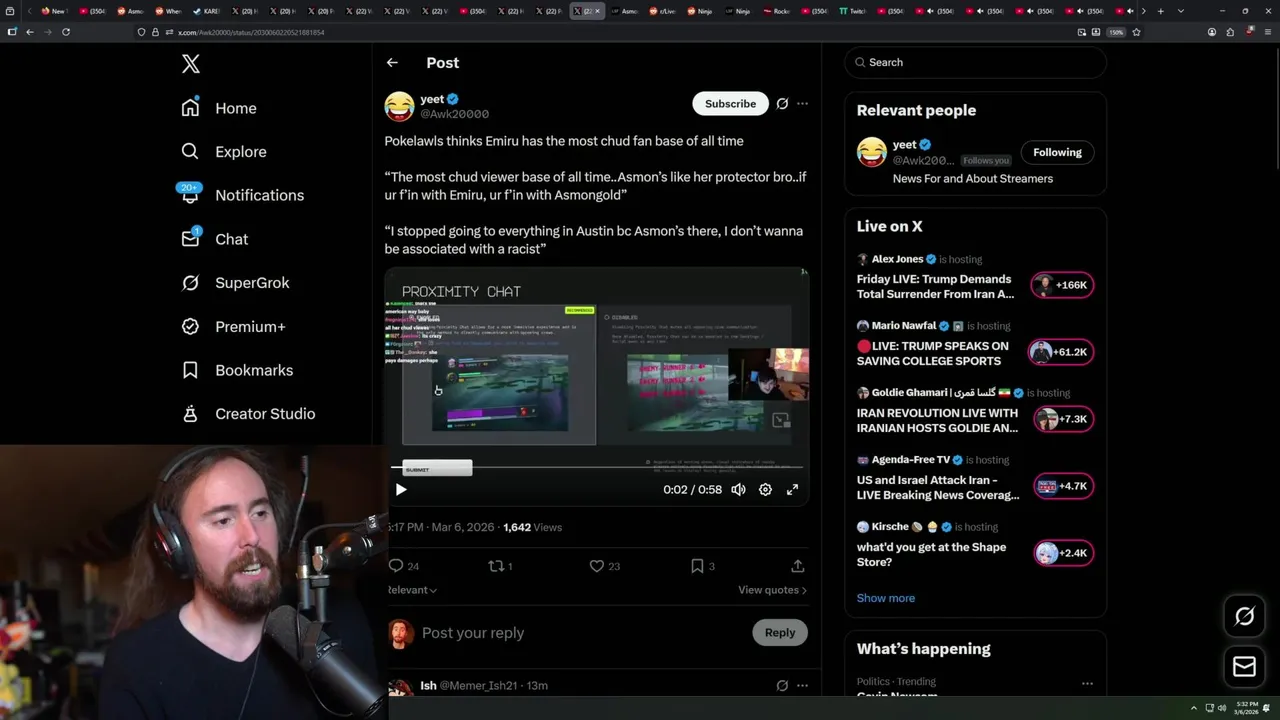Enter video fullscreen mode
The height and width of the screenshot is (720, 1280).
click(792, 490)
